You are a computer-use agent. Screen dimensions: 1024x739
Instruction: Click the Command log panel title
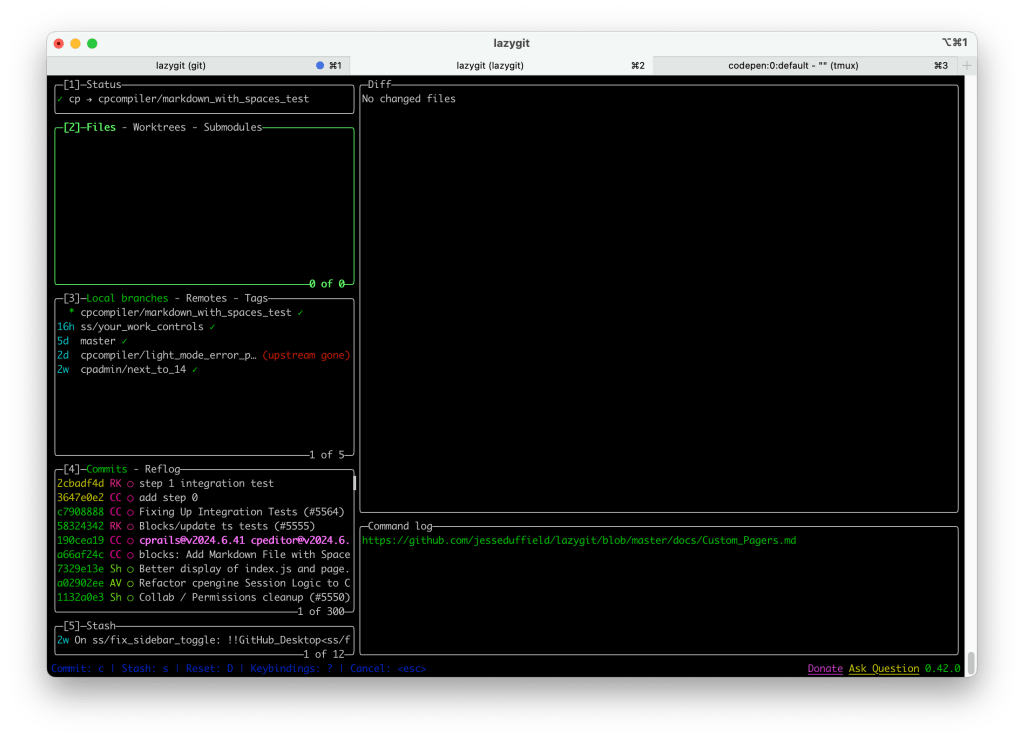[400, 526]
